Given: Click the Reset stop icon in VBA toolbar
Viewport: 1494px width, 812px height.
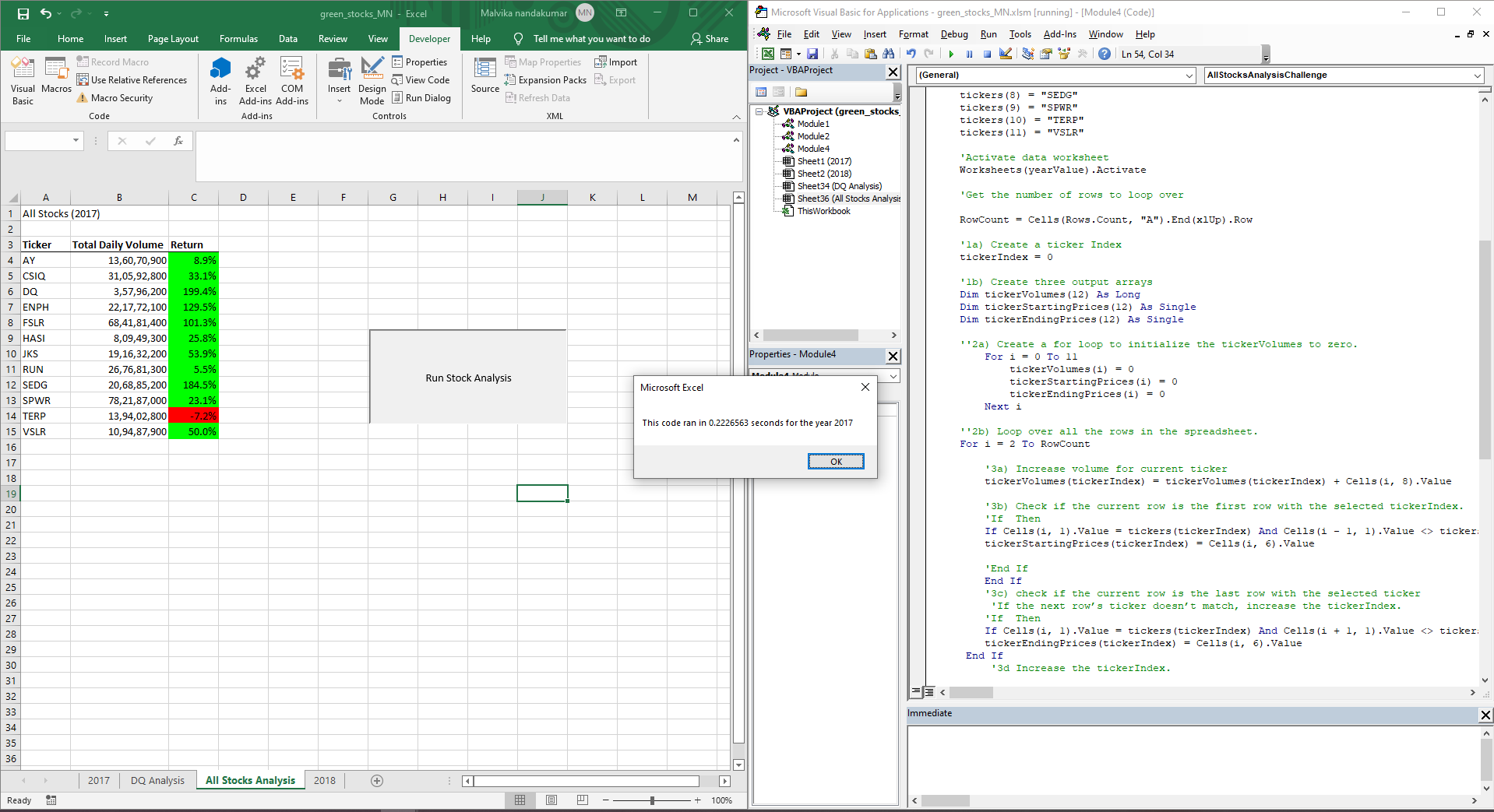Looking at the screenshot, I should click(987, 54).
